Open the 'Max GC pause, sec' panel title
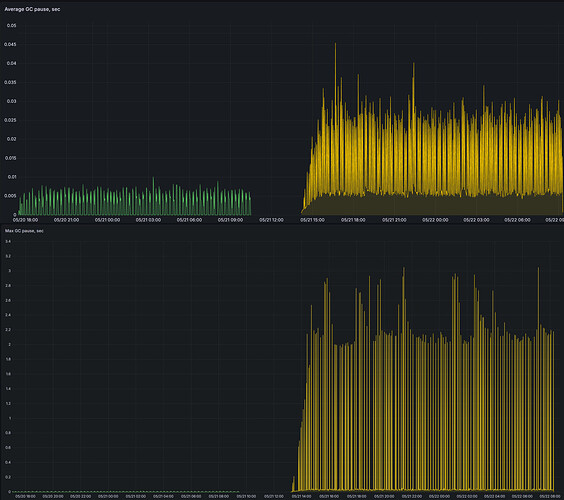Image resolution: width=564 pixels, height=500 pixels. (24, 231)
